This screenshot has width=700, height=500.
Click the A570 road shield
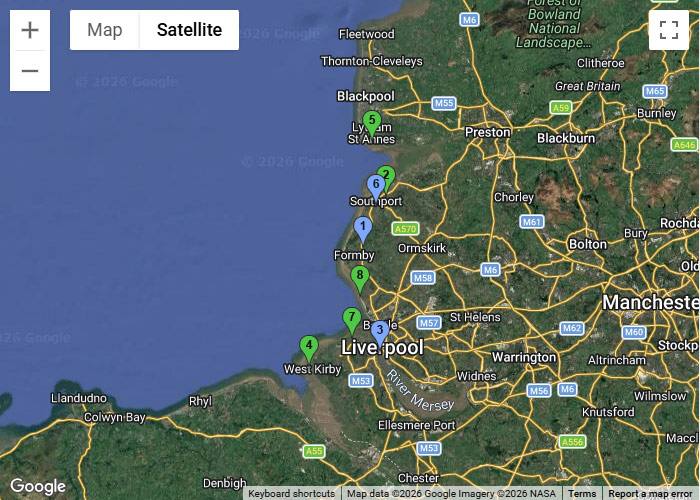tap(405, 229)
